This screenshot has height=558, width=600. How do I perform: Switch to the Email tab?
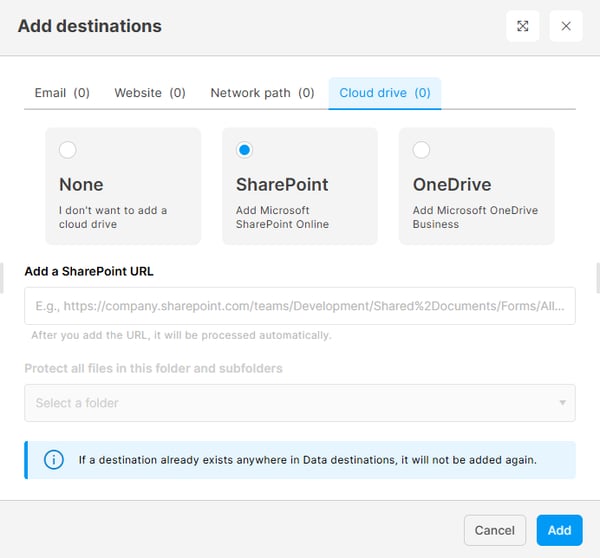62,93
